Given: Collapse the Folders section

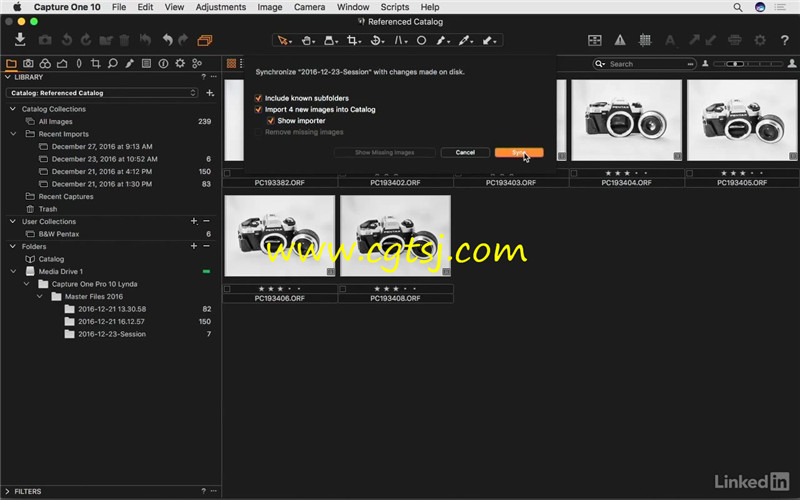Looking at the screenshot, I should pyautogui.click(x=13, y=246).
